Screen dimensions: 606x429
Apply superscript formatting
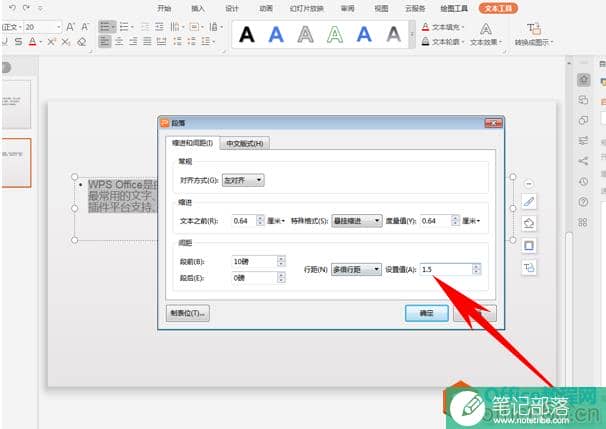[x=51, y=42]
